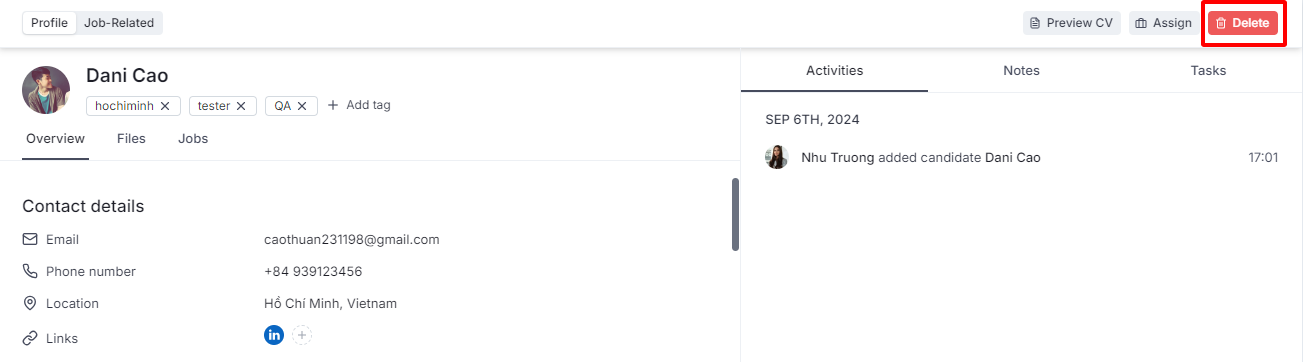1303x362 pixels.
Task: Select the Profile view toggle
Action: [50, 23]
